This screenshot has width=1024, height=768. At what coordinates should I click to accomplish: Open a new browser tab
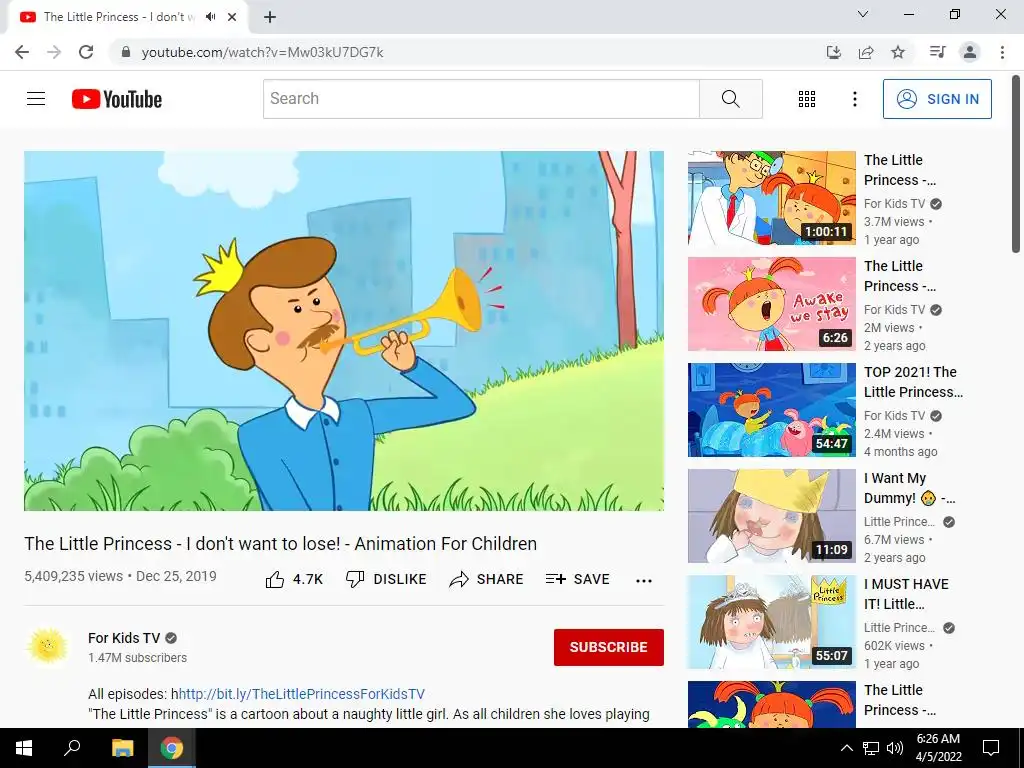pos(270,17)
